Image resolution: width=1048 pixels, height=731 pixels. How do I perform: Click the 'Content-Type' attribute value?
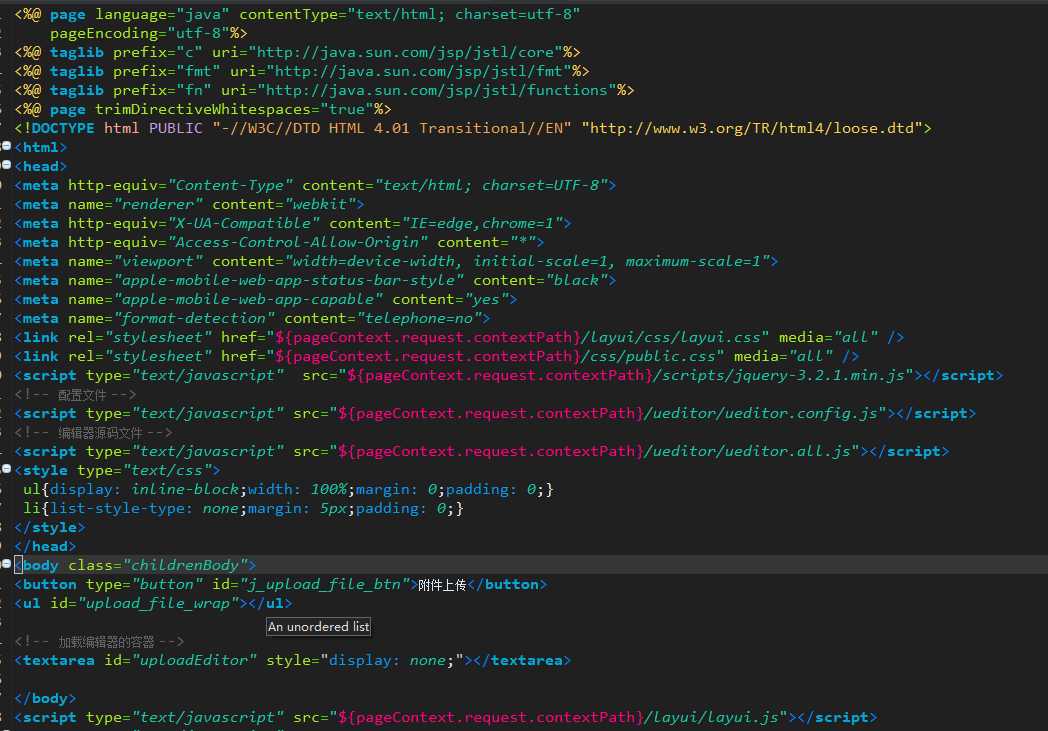point(230,185)
